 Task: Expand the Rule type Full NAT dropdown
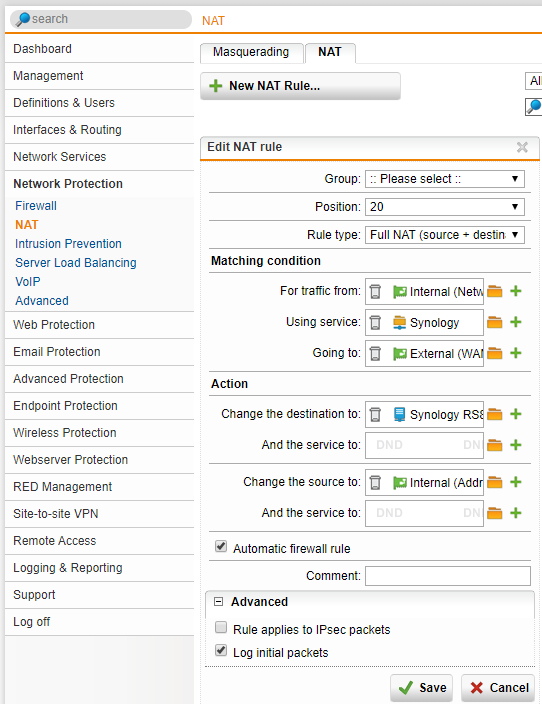(445, 234)
